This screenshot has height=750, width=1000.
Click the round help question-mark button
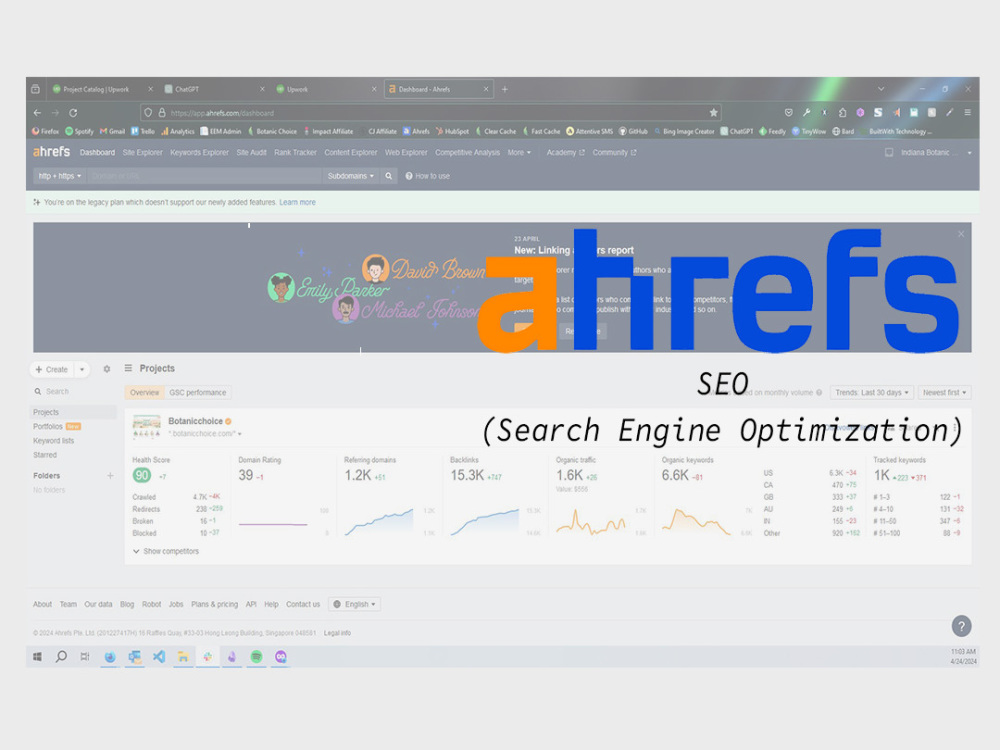(961, 626)
